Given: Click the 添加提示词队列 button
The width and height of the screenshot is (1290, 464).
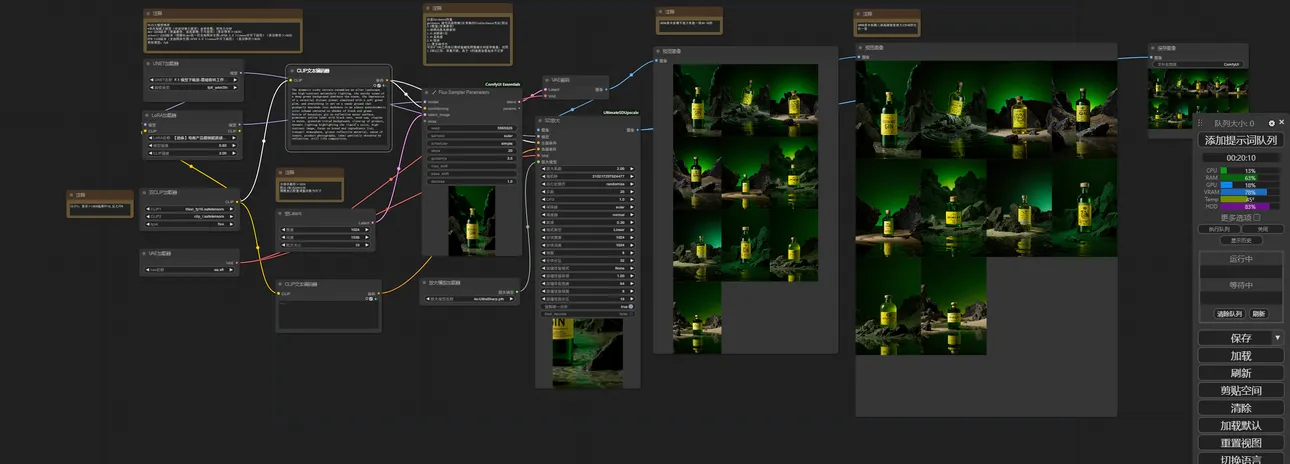Looking at the screenshot, I should (x=1239, y=140).
